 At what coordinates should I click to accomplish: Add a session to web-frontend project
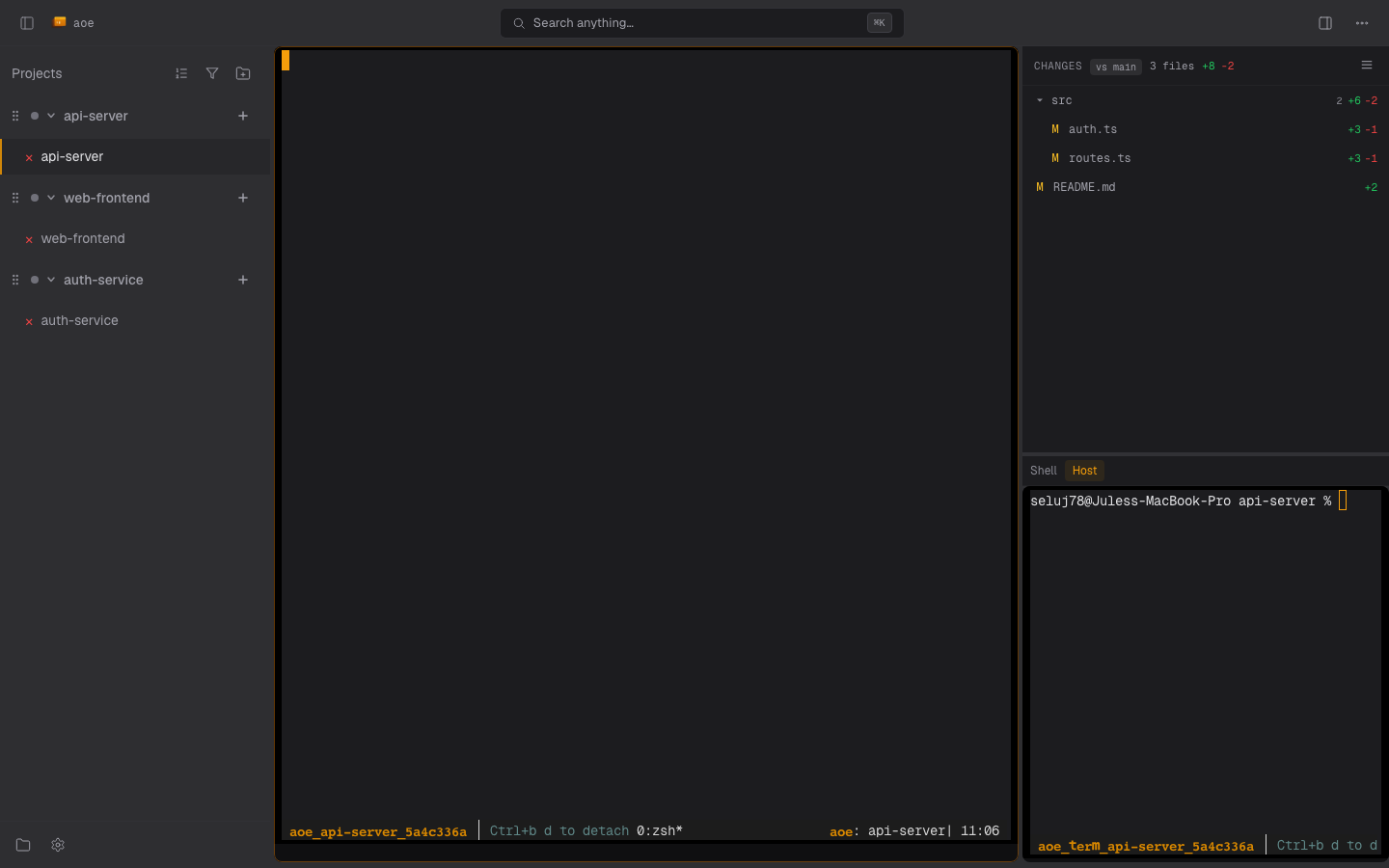coord(243,198)
